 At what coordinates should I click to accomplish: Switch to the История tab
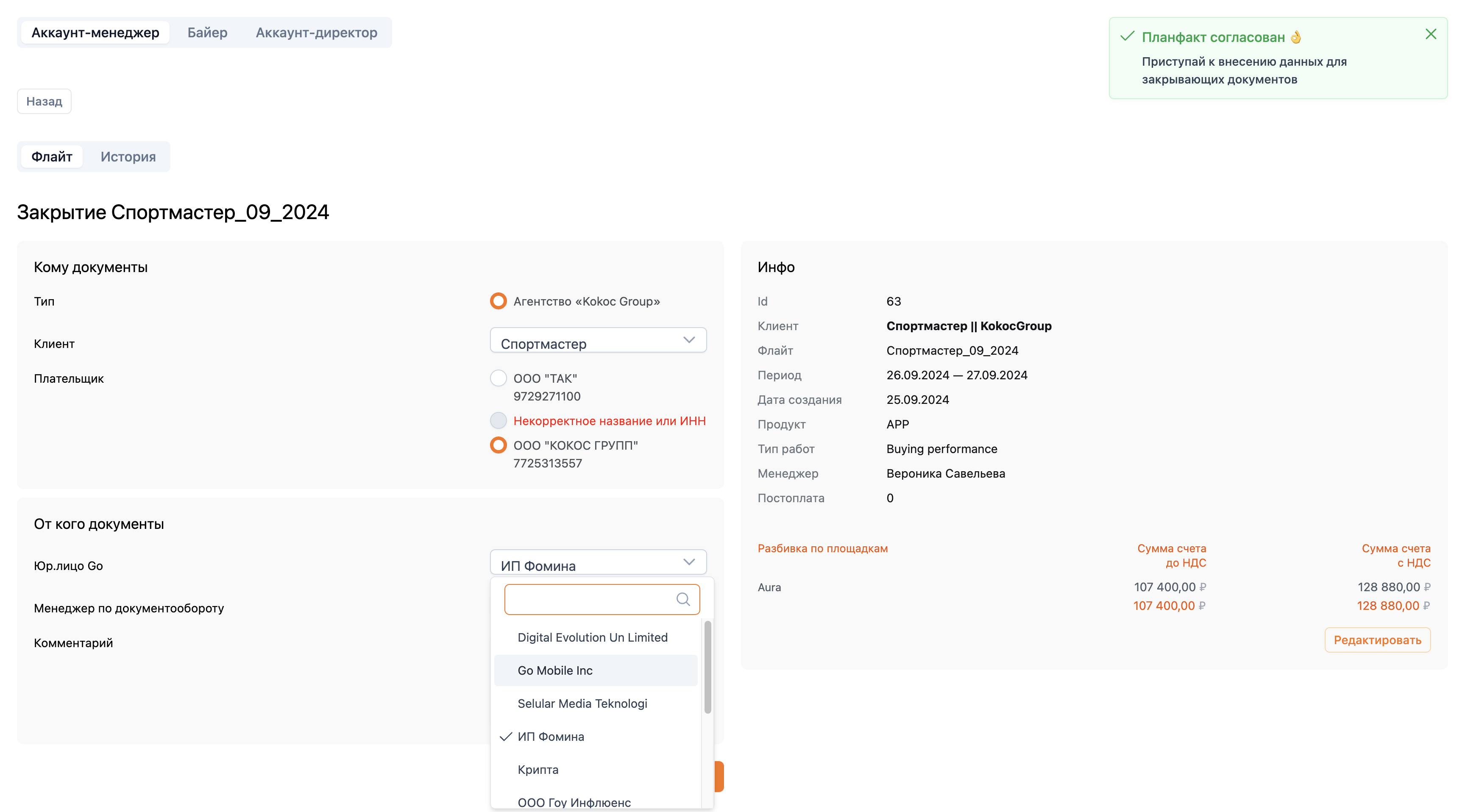pos(128,156)
